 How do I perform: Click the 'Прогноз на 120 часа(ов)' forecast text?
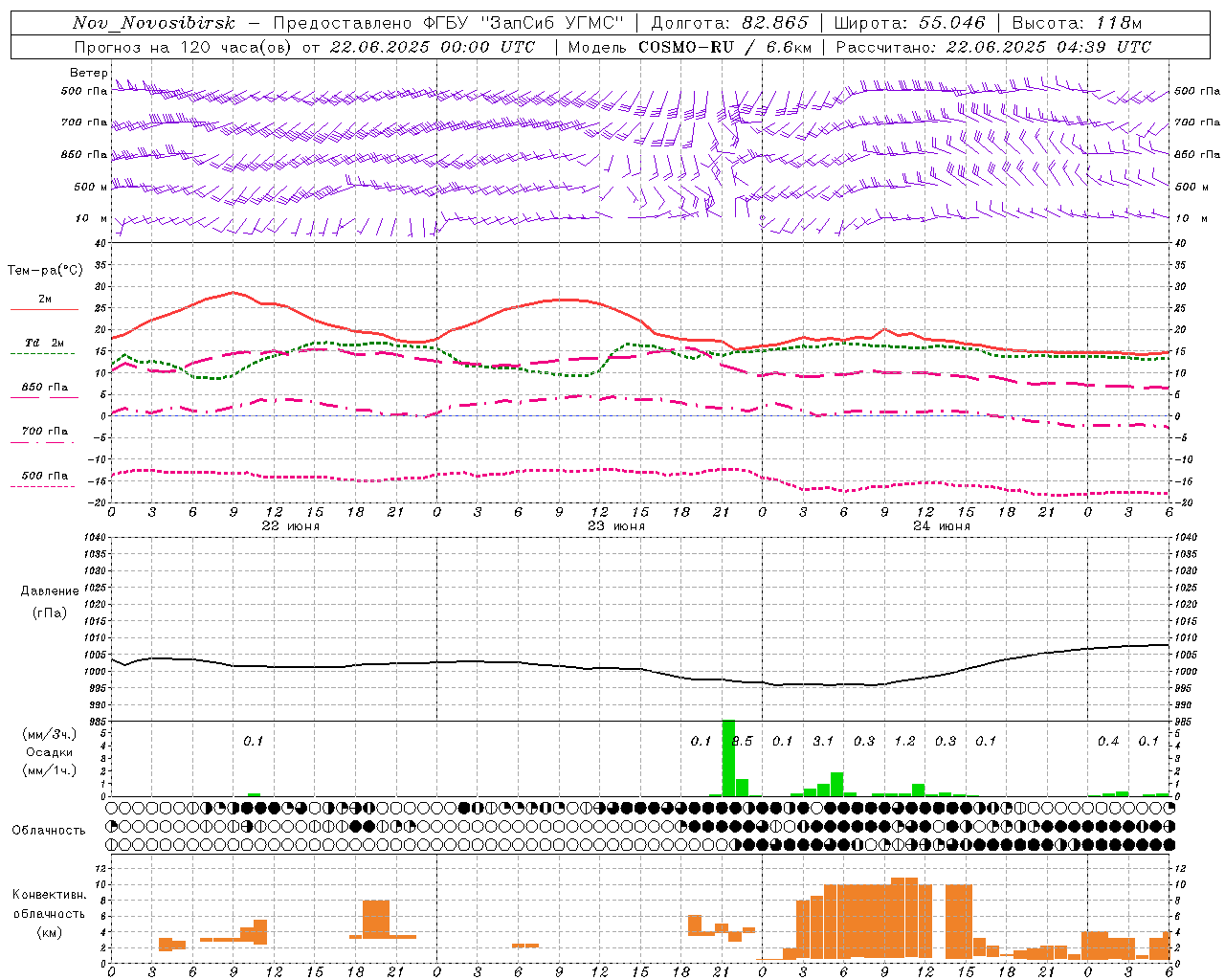point(183,47)
